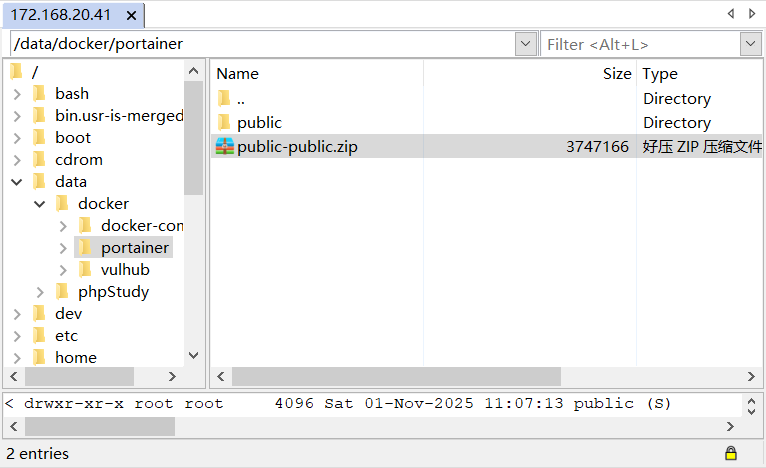The height and width of the screenshot is (468, 766).
Task: Click the path field /data/docker/portainer
Action: (x=263, y=44)
